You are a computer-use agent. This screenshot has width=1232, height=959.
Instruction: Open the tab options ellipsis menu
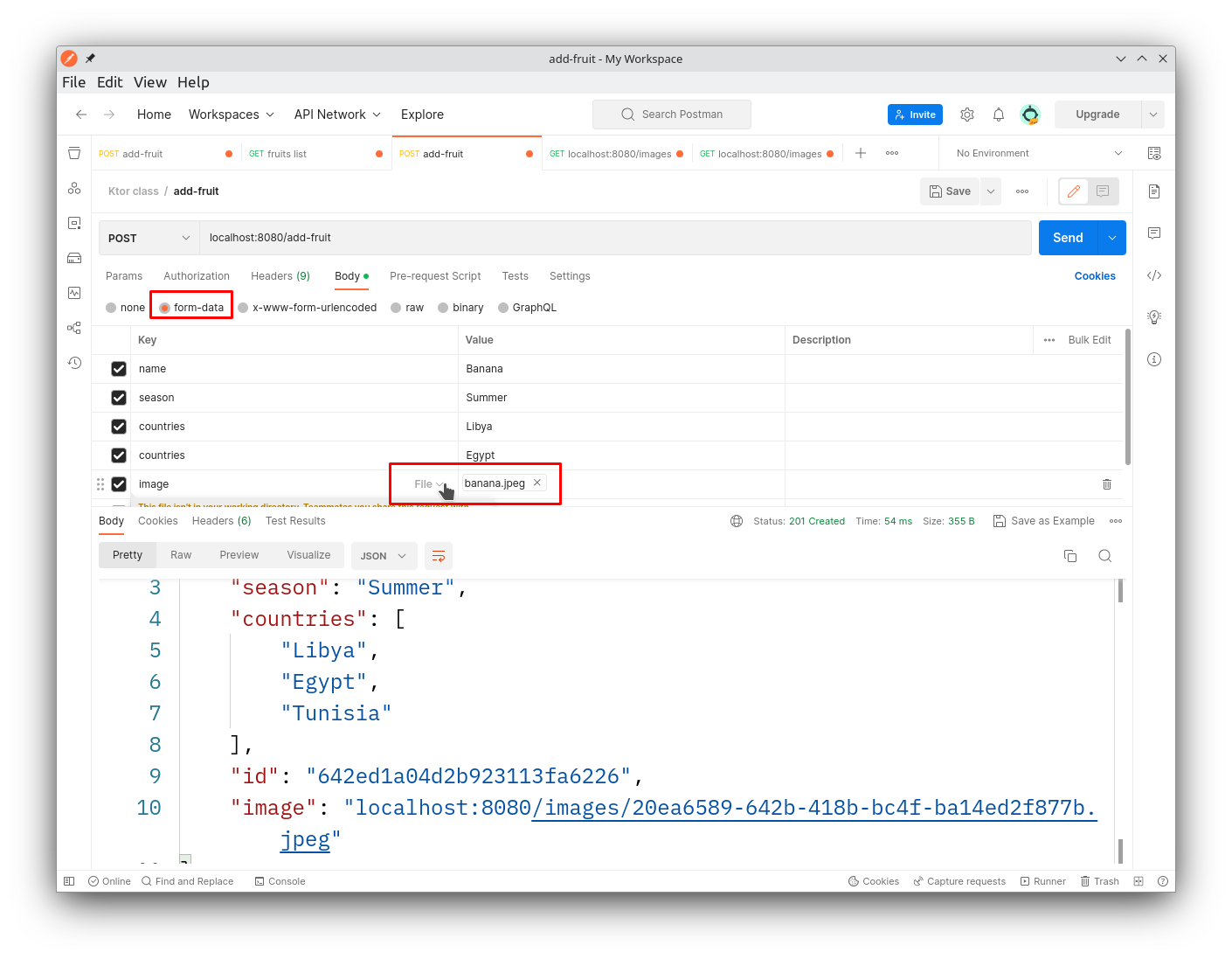tap(892, 153)
